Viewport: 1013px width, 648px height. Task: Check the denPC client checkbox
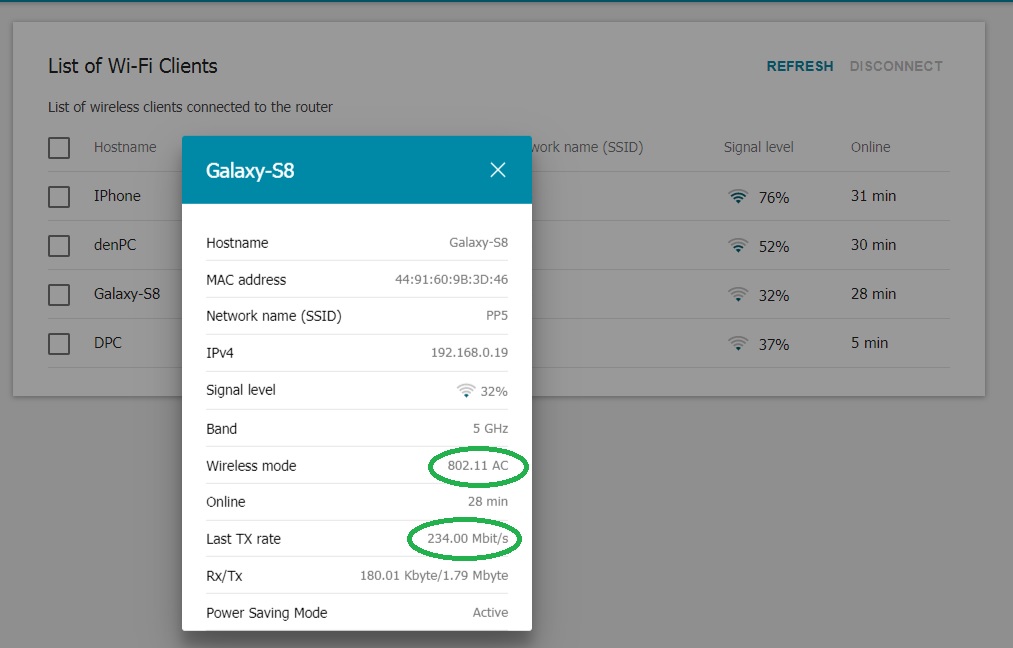pos(59,246)
